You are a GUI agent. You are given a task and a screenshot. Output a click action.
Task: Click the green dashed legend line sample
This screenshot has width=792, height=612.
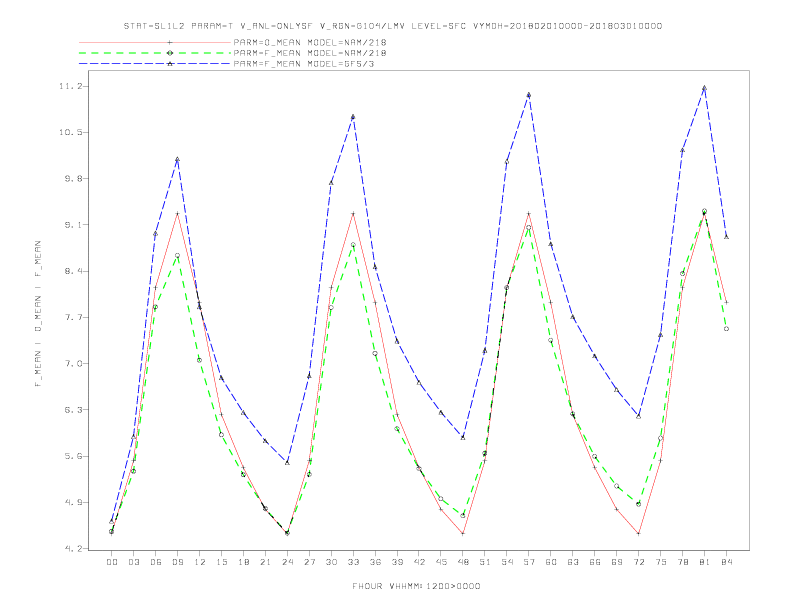coord(155,53)
